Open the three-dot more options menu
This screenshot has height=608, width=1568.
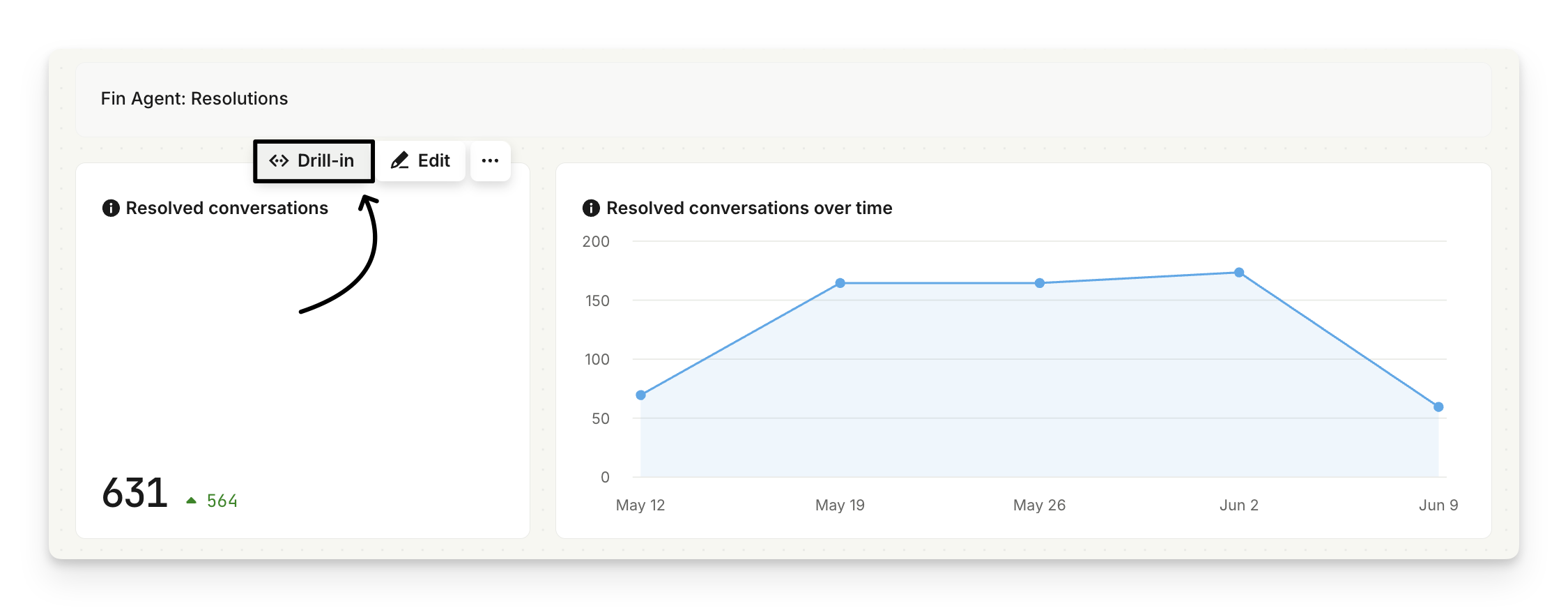(490, 161)
